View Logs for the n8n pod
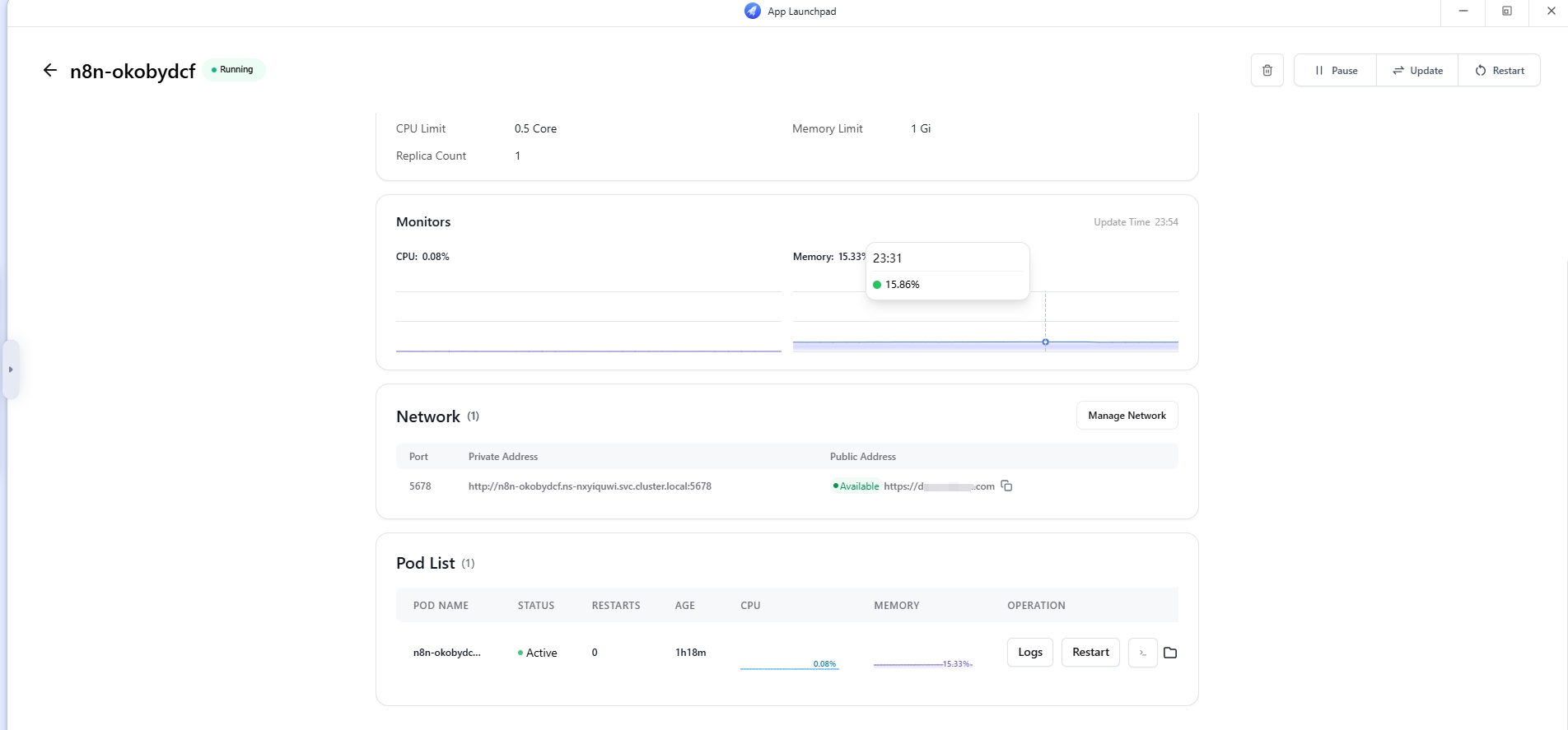 coord(1029,653)
